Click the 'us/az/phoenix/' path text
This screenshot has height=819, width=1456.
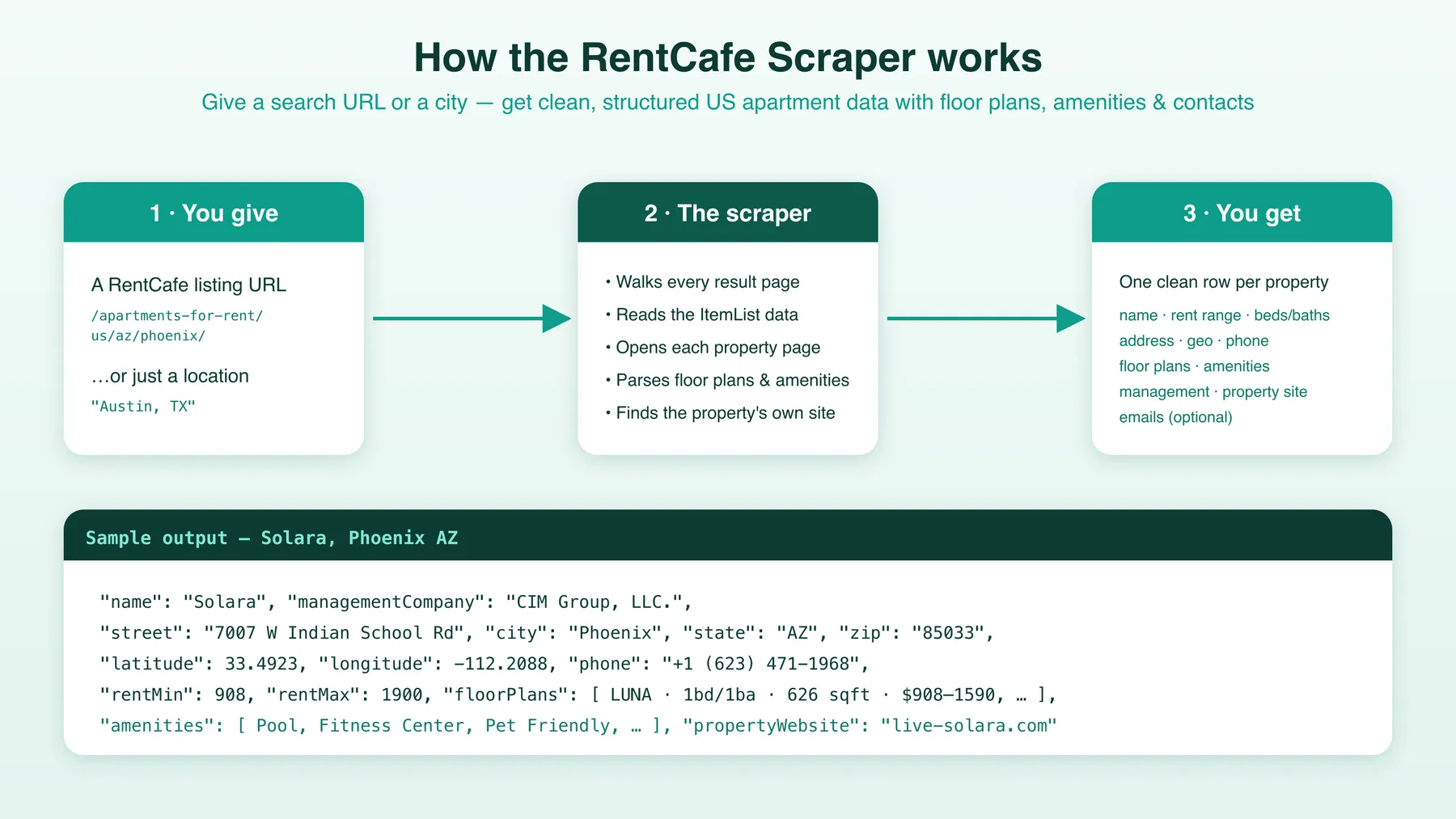148,336
